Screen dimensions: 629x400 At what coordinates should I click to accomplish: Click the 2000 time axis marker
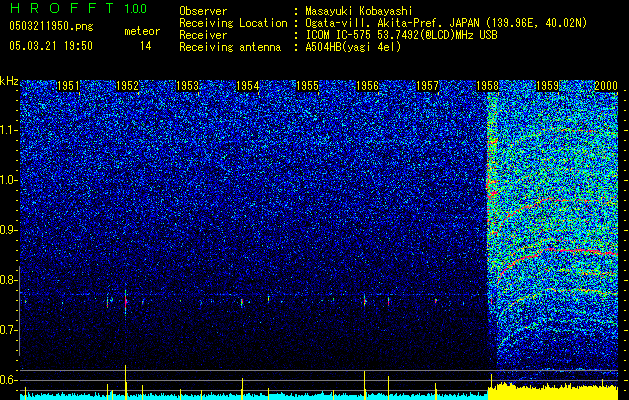[606, 85]
